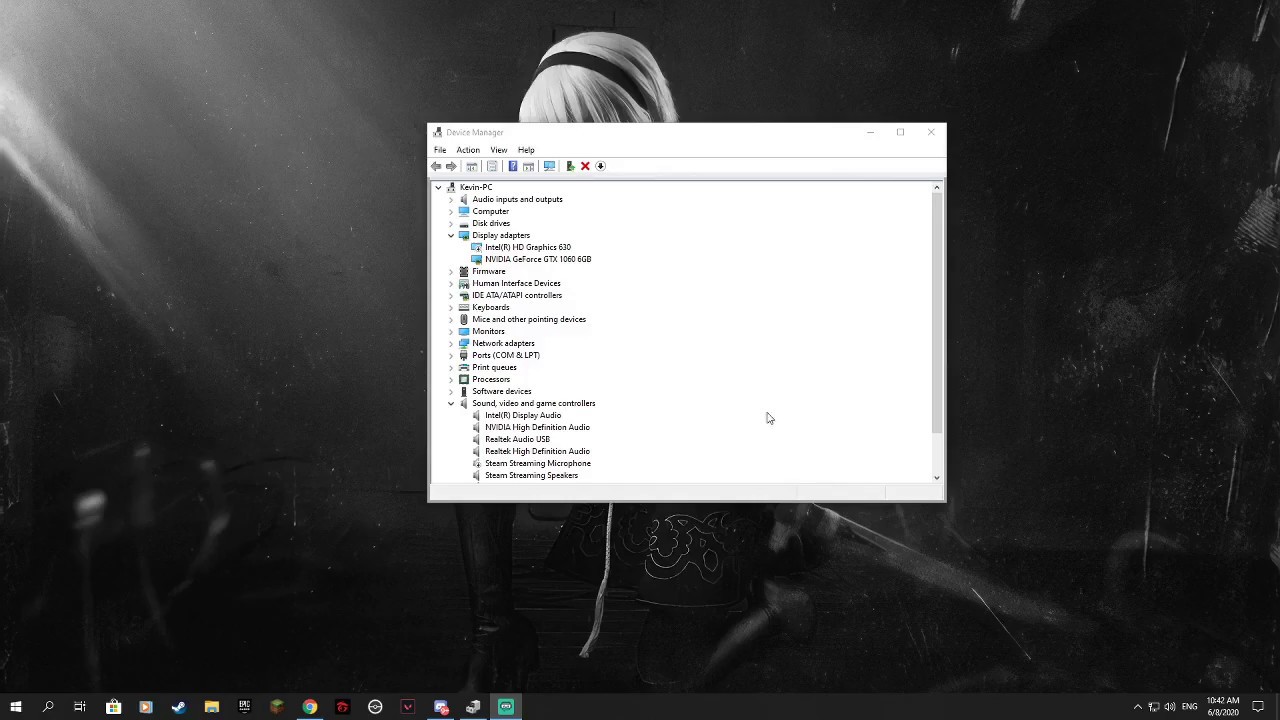This screenshot has height=720, width=1280.
Task: Click the Show/Hide Action Pane toolbar icon
Action: 528,166
